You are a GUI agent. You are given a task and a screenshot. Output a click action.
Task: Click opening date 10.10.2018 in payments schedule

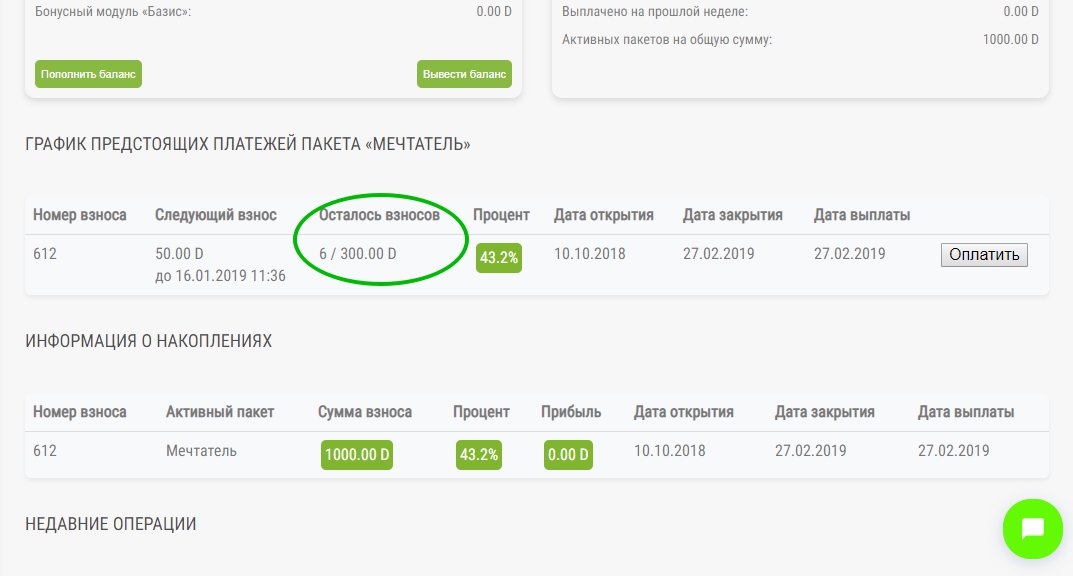coord(589,254)
